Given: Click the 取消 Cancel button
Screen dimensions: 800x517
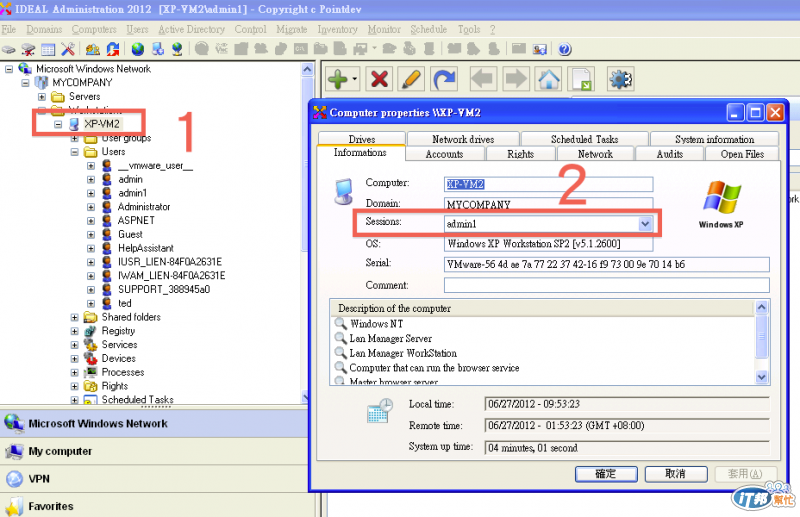Looking at the screenshot, I should [x=676, y=474].
